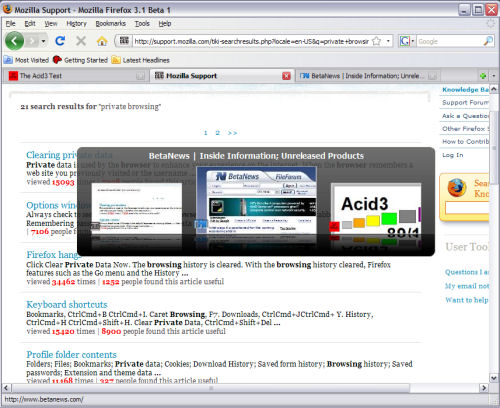Screen dimensions: 500x408
Task: Click the Firefox icon in title bar
Action: (7, 9)
